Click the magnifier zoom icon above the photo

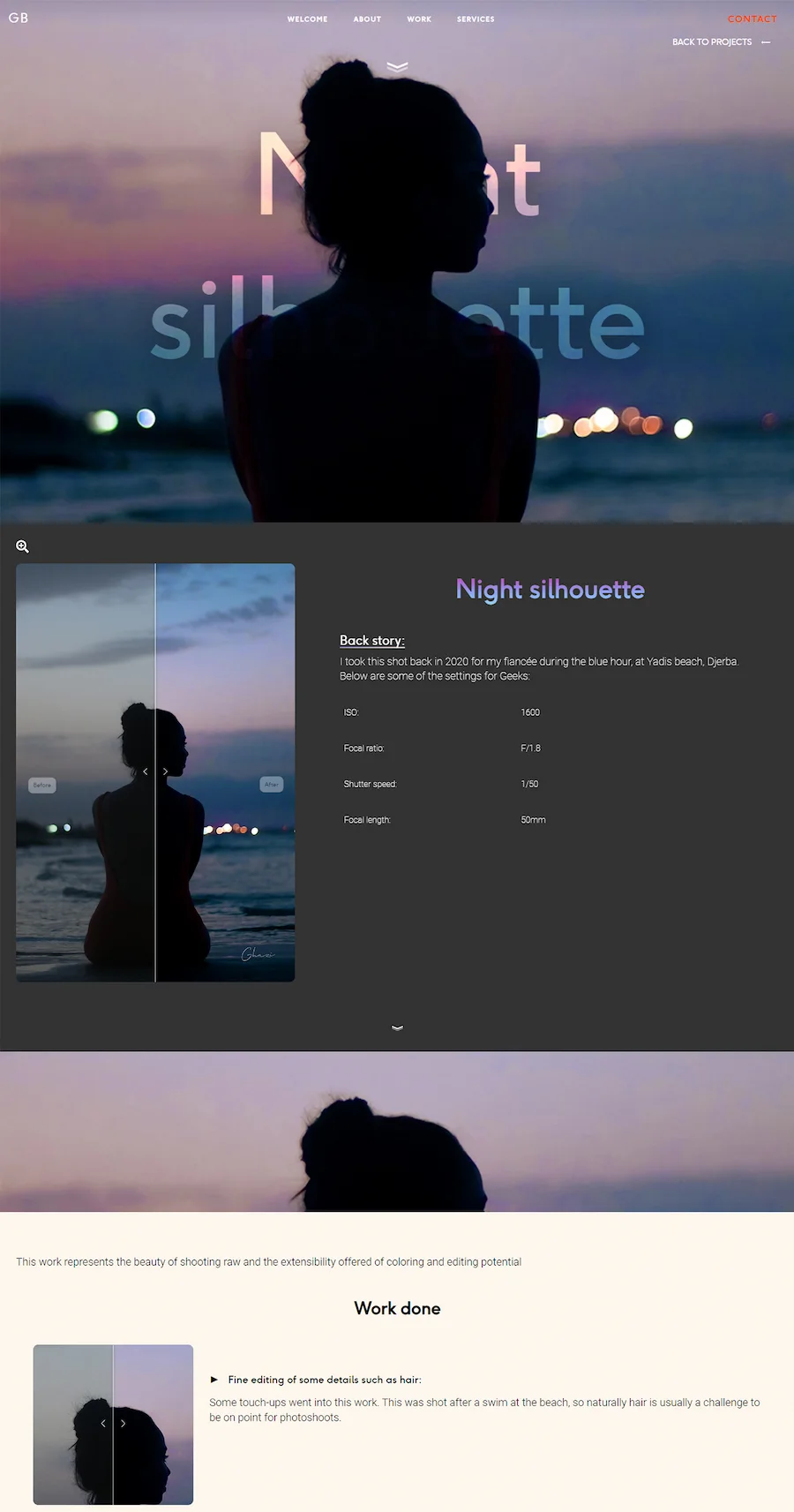tap(23, 547)
